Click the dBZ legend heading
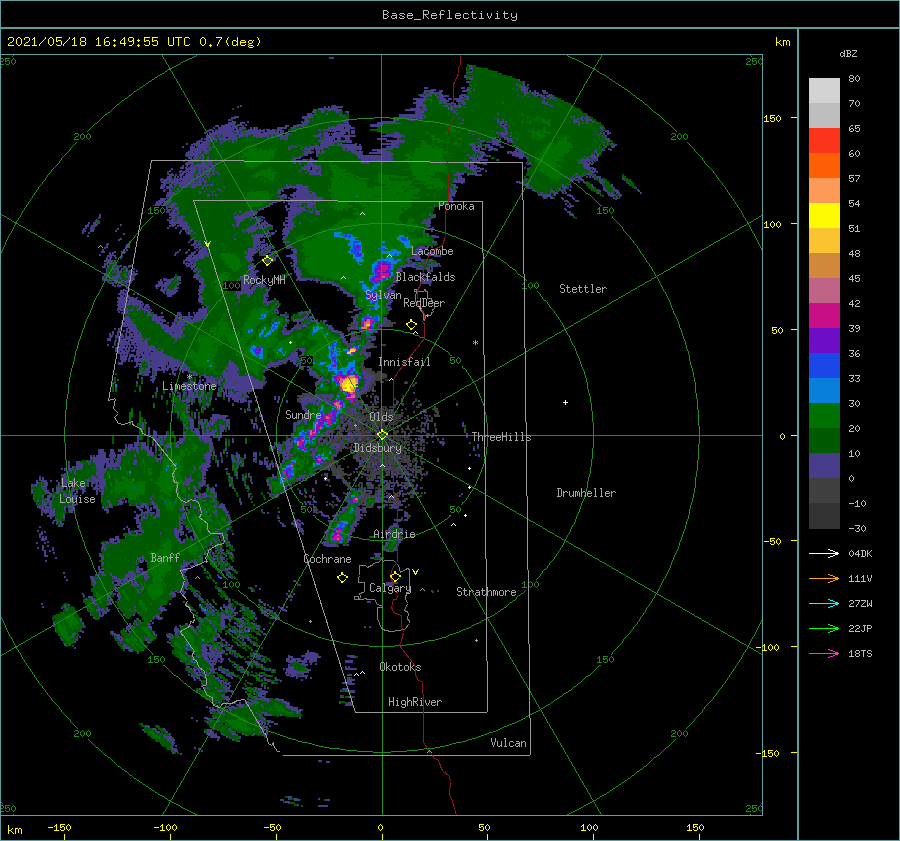This screenshot has width=900, height=841. point(848,53)
